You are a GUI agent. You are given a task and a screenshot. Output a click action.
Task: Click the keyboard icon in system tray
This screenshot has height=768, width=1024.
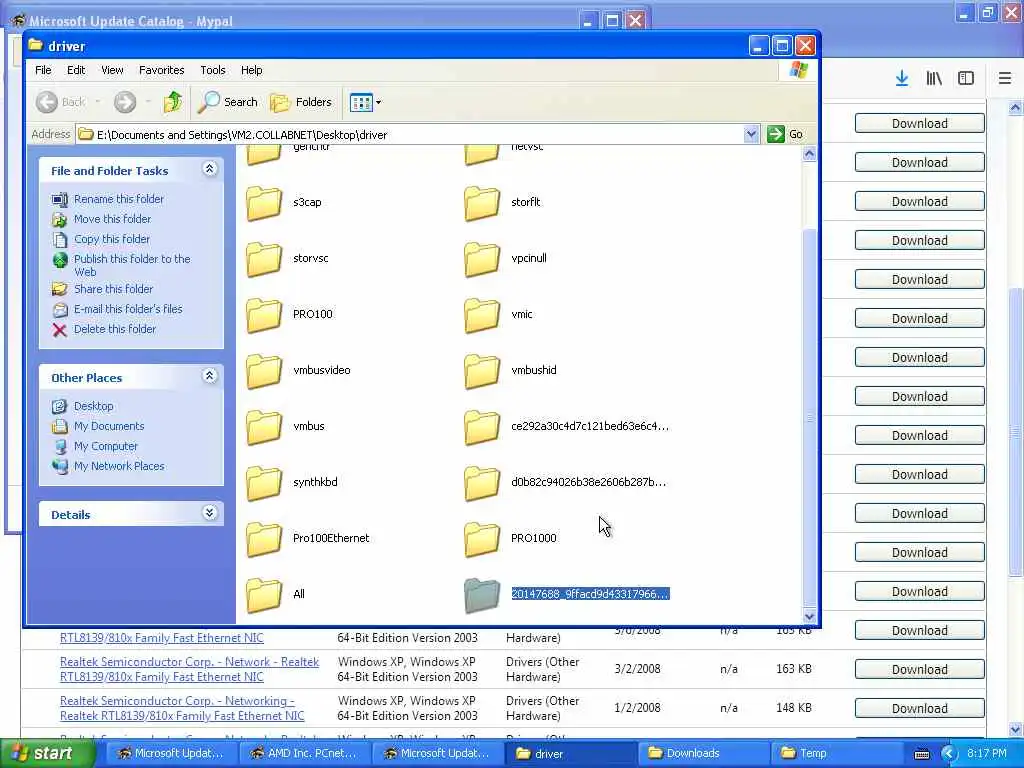pos(921,754)
